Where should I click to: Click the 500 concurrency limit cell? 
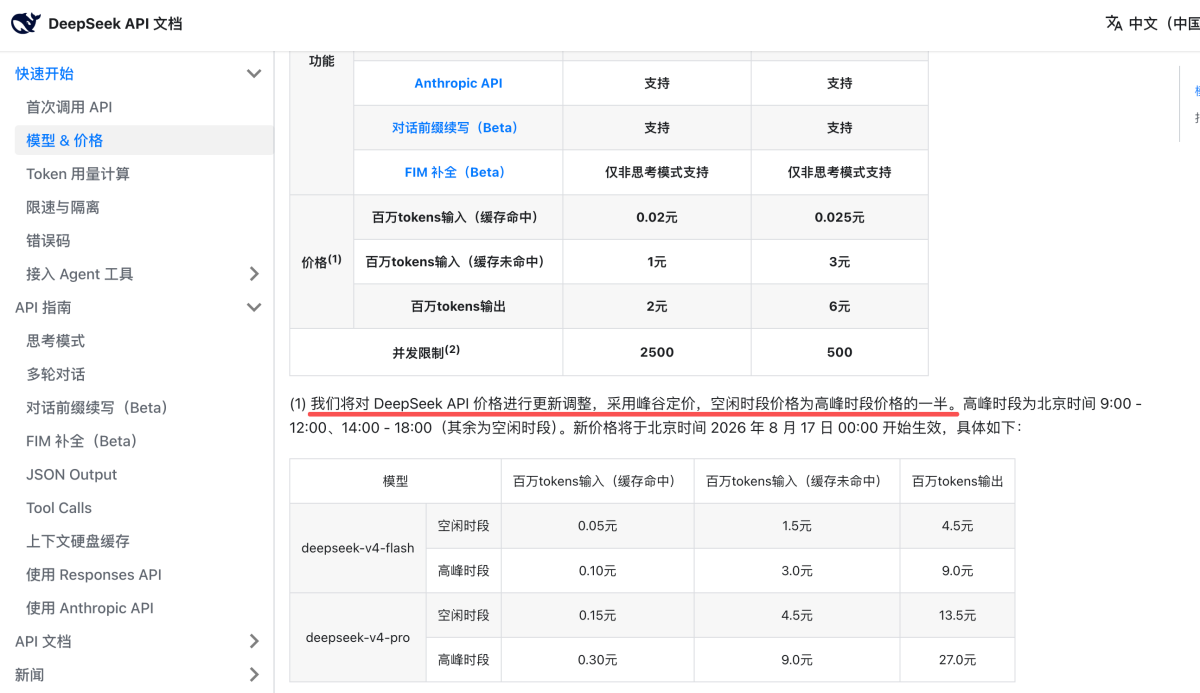(840, 352)
